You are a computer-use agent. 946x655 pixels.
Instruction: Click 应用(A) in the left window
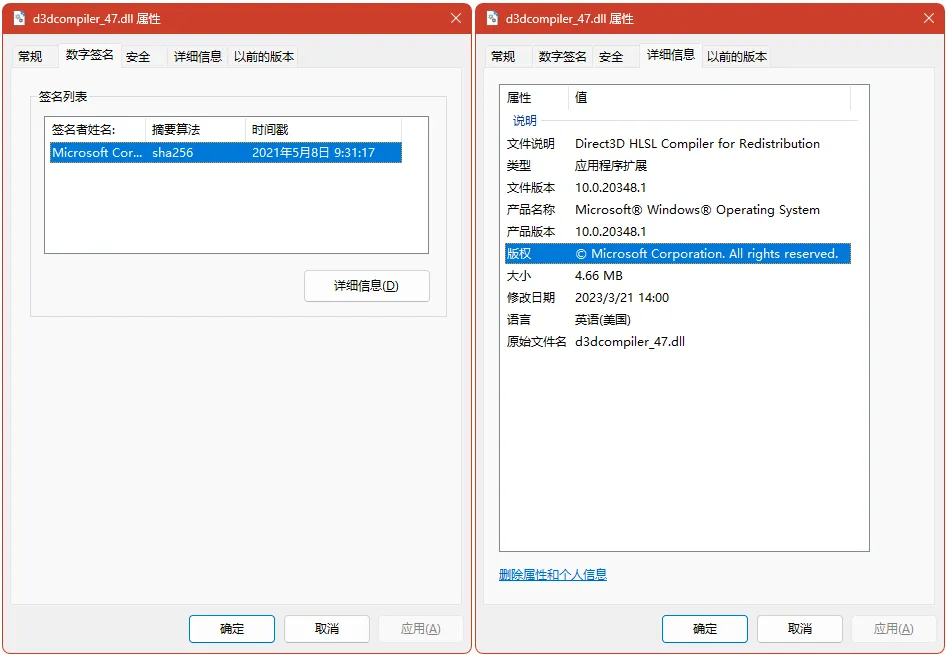pyautogui.click(x=421, y=629)
